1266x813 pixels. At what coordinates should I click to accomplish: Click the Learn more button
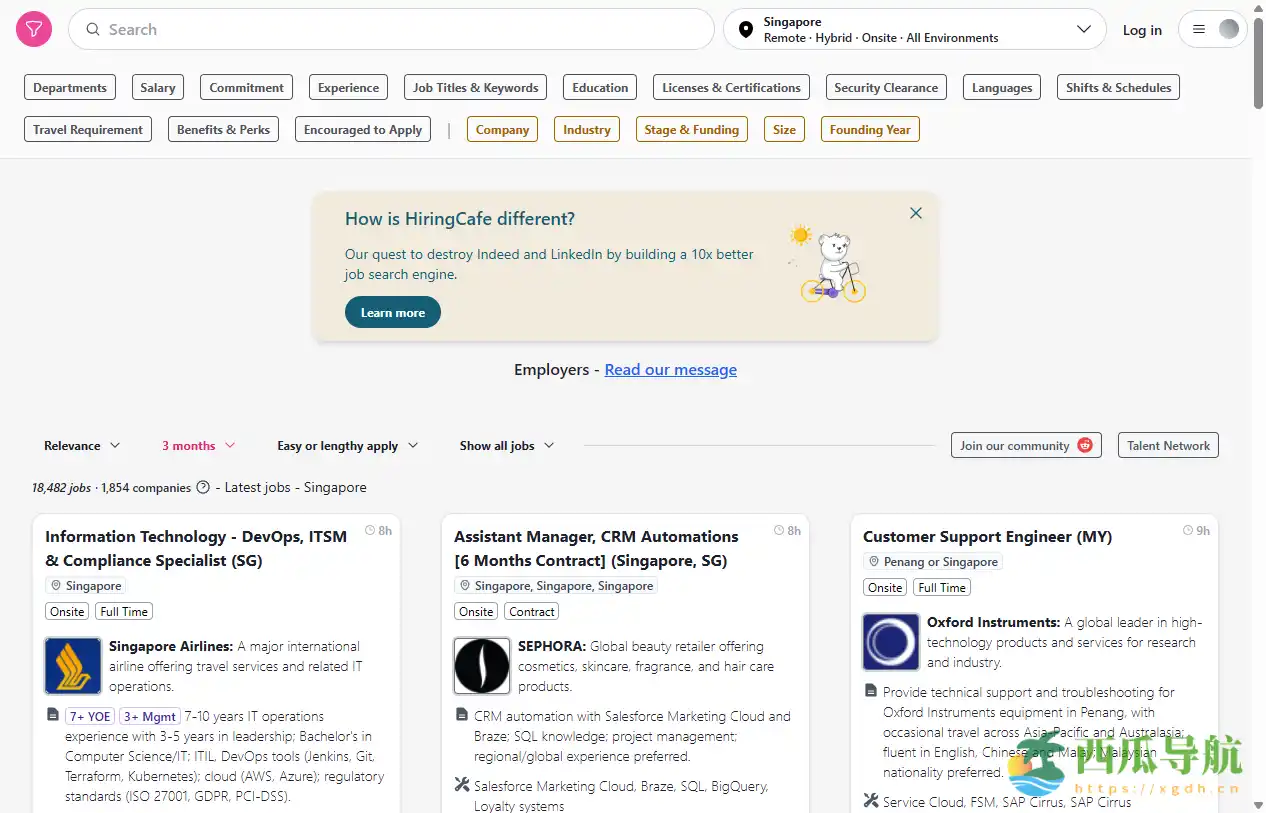point(393,313)
